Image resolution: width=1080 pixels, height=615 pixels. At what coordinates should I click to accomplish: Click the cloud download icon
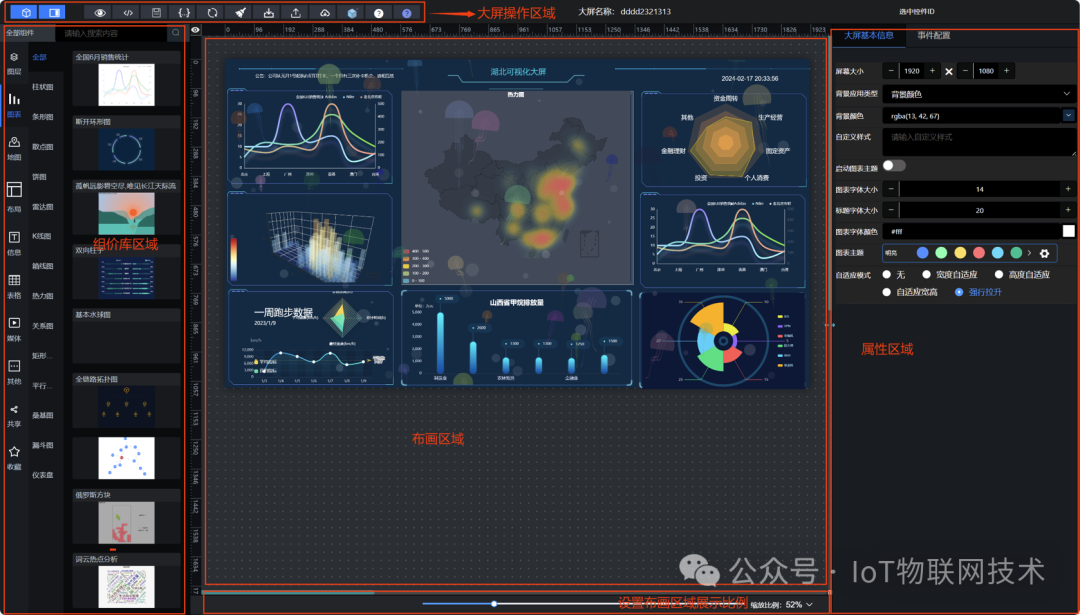point(324,12)
